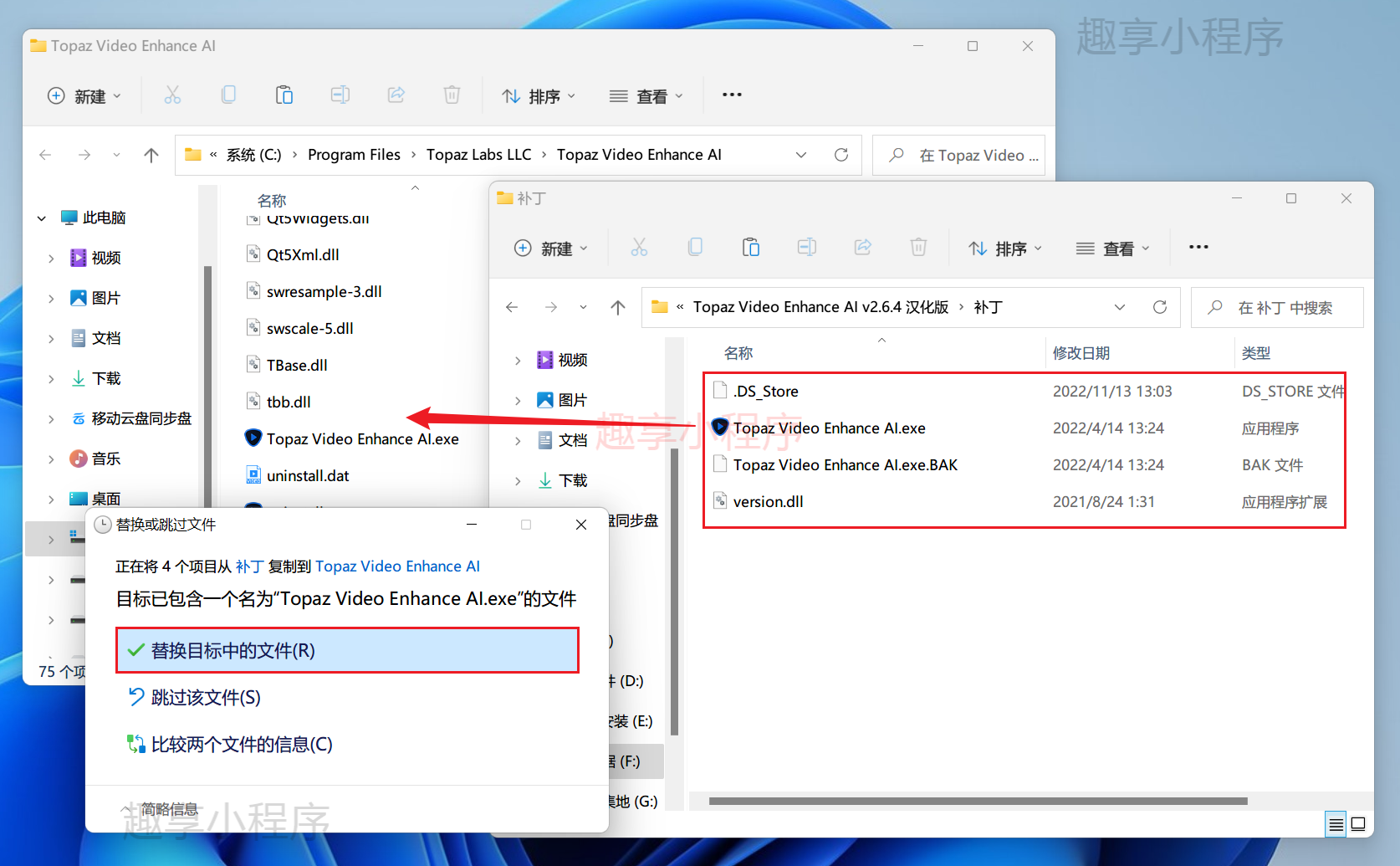
Task: Collapse 此电脑 tree node
Action: pos(42,218)
